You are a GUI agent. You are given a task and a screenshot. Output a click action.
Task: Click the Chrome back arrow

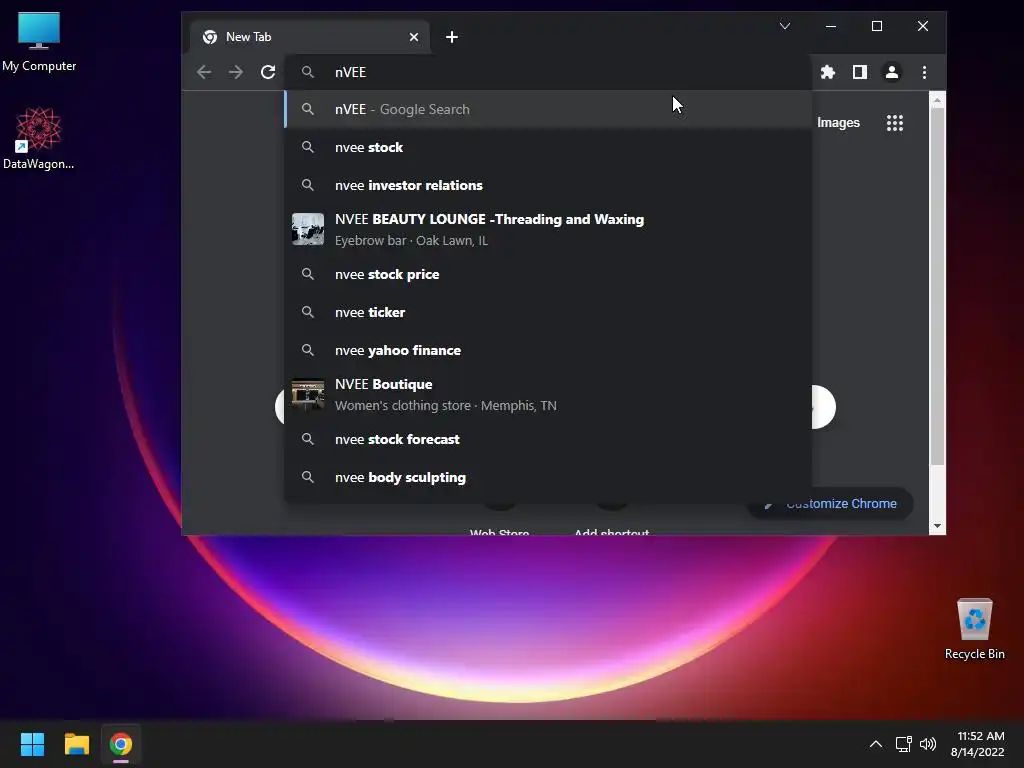(x=204, y=72)
